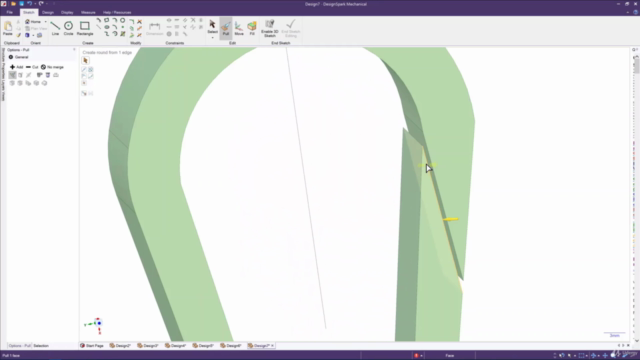Viewport: 640px width, 360px height.
Task: Click the Trim Away icon in Modify group
Action: (x=140, y=21)
